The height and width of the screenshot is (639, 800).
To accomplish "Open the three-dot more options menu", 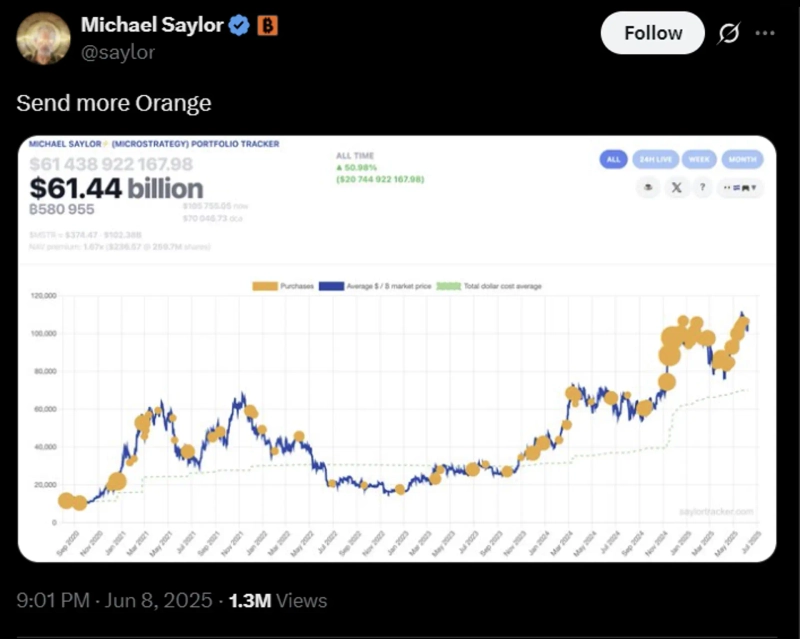I will (x=765, y=33).
